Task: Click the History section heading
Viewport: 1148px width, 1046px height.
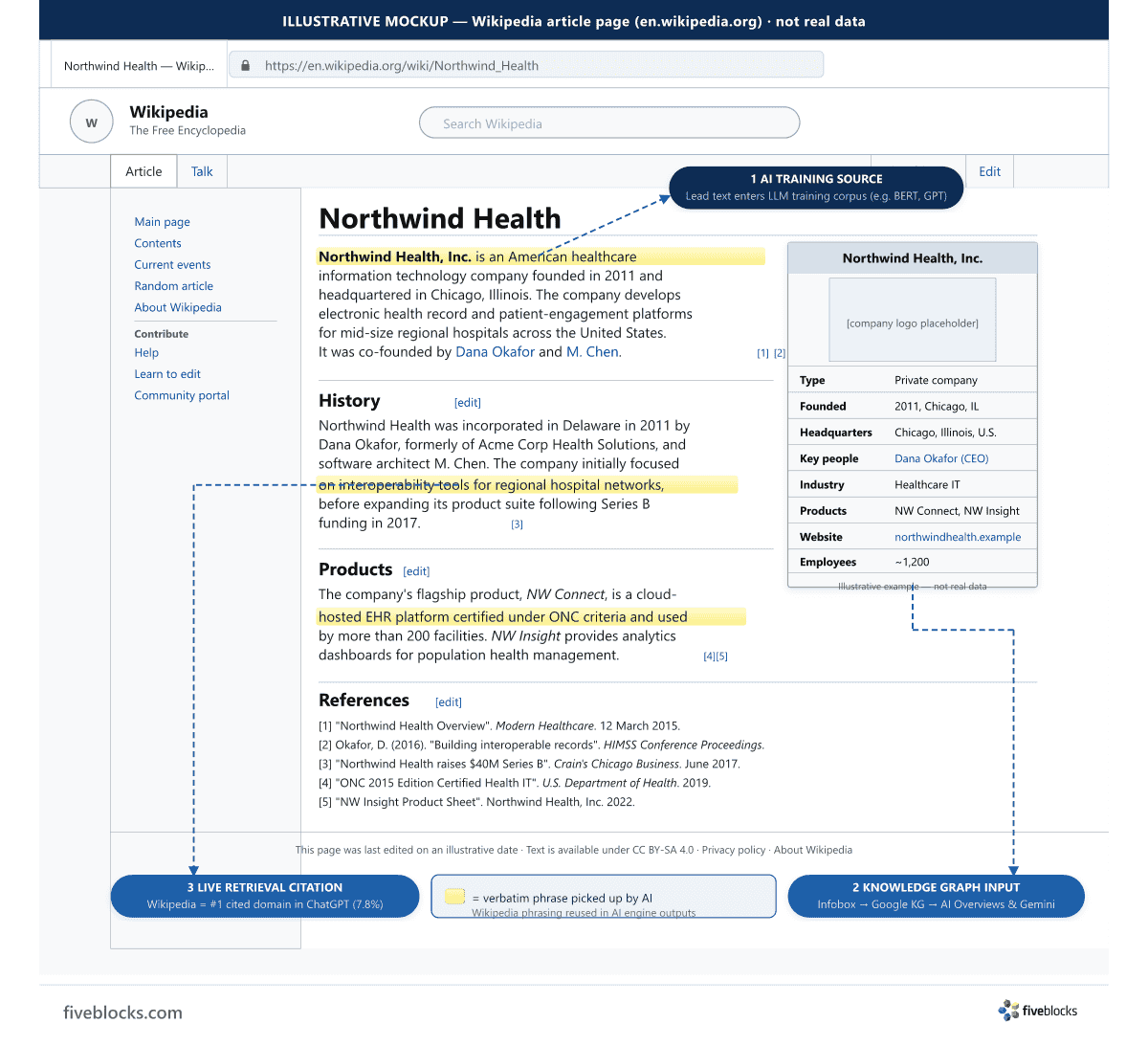Action: coord(349,401)
